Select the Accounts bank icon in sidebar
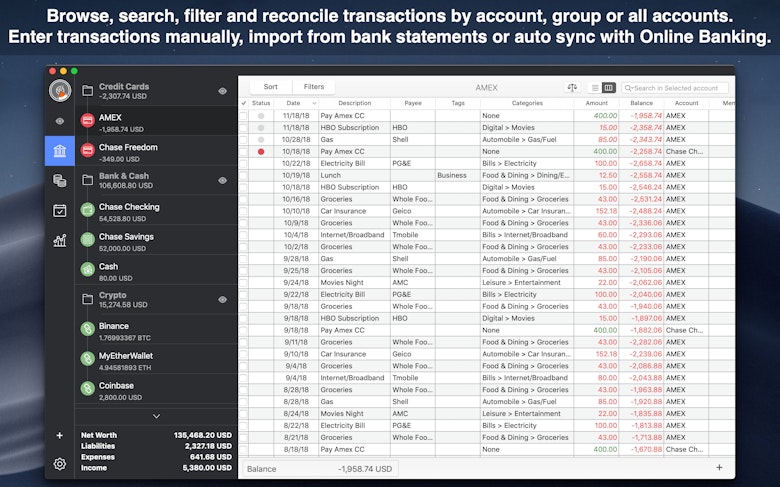Screen dimensions: 780x487 pos(60,151)
